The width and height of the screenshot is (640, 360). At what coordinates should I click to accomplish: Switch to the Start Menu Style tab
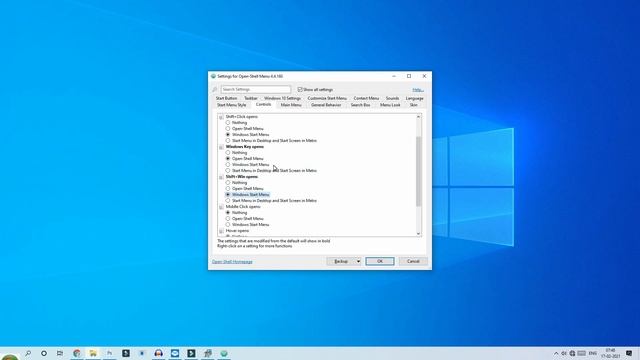231,105
